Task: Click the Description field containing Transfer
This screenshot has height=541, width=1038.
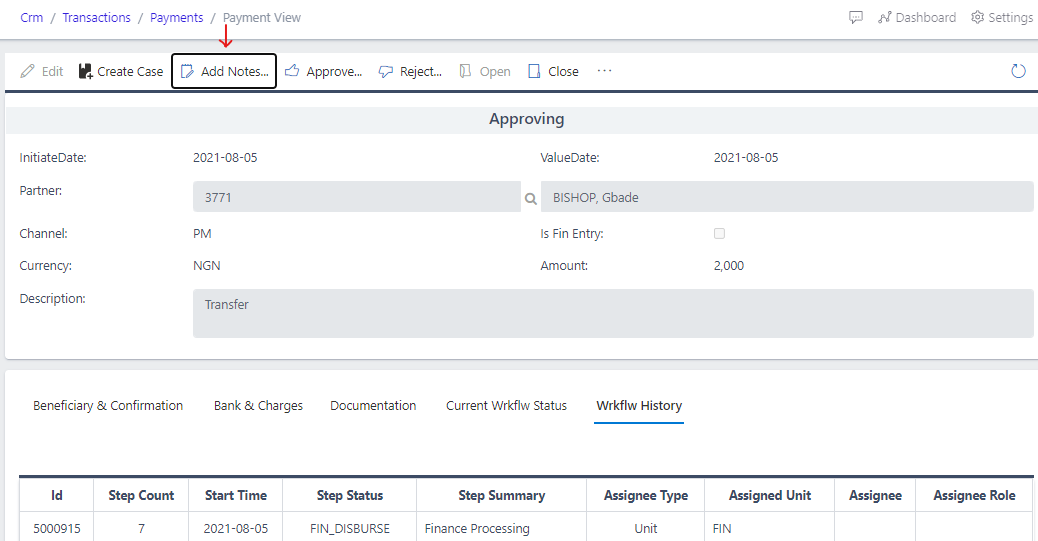Action: click(x=613, y=313)
